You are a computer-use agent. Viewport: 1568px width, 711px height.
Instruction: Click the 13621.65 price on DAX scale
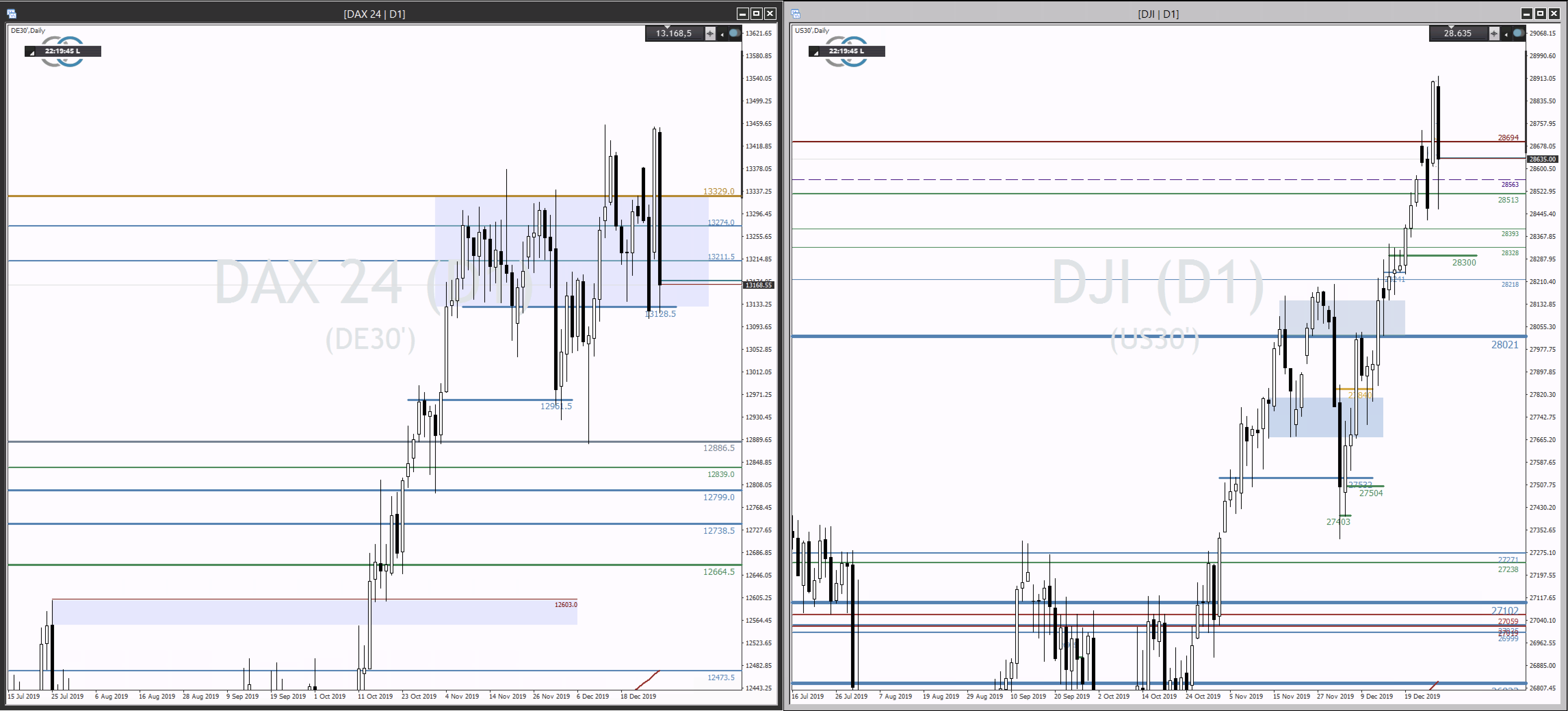[x=758, y=34]
